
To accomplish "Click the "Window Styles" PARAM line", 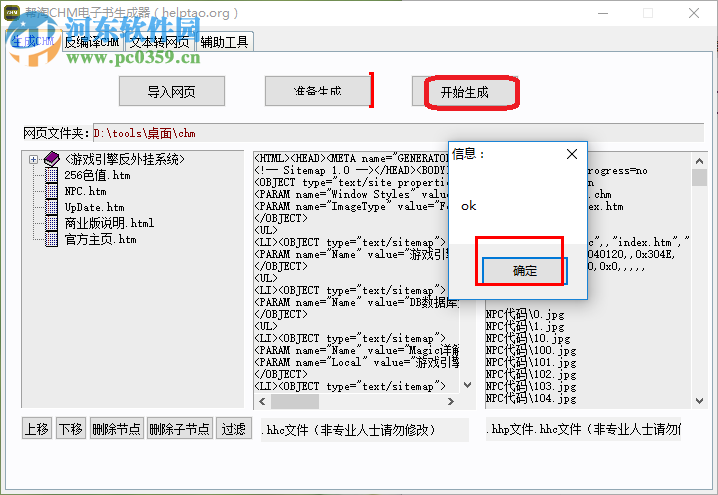I will click(x=351, y=194).
